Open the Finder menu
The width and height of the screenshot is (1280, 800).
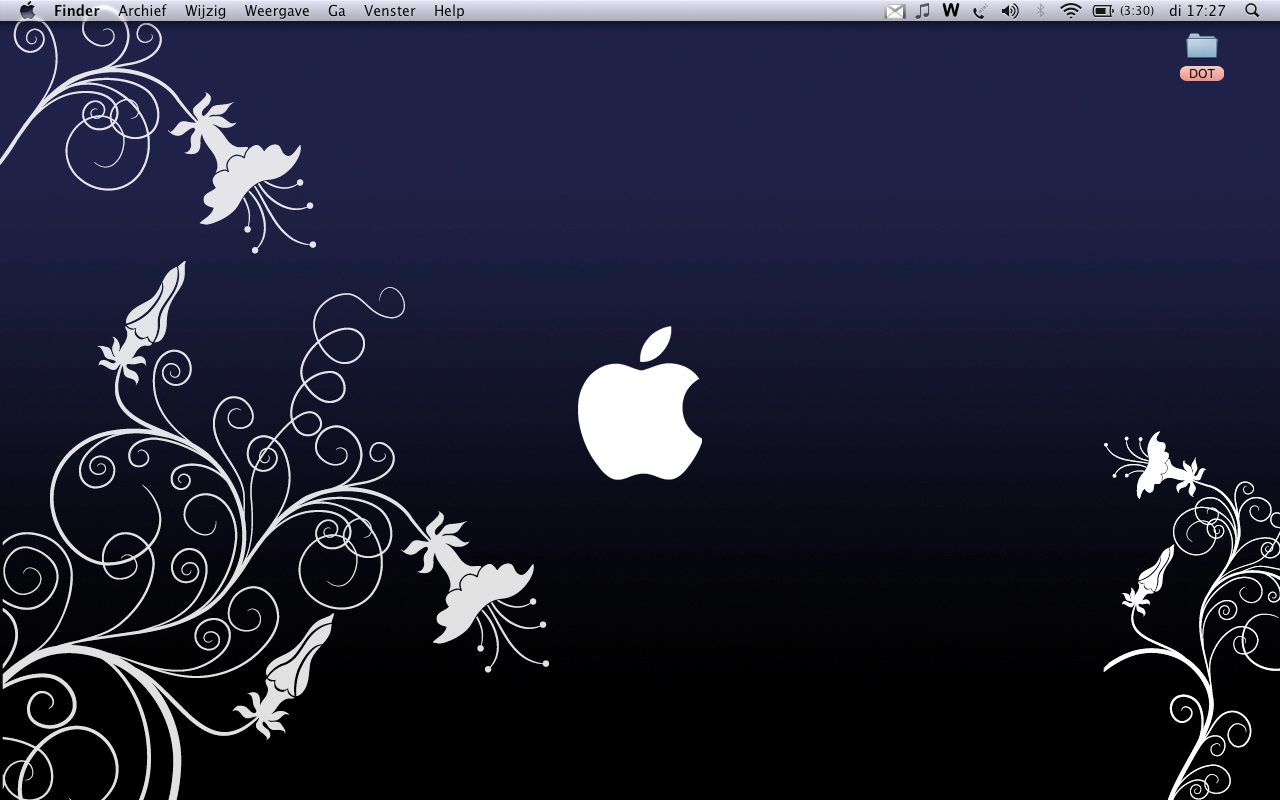click(x=77, y=10)
